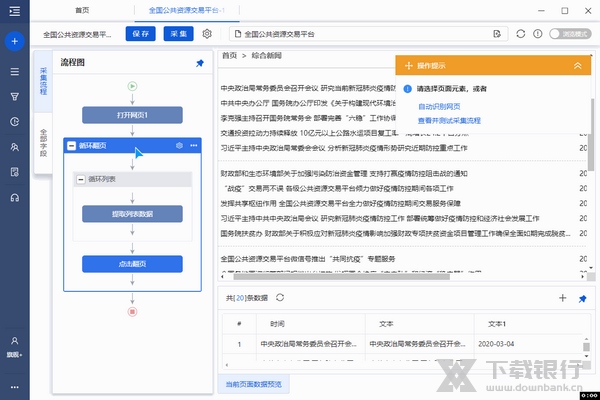Open the team users icon in sidebar

pyautogui.click(x=15, y=147)
